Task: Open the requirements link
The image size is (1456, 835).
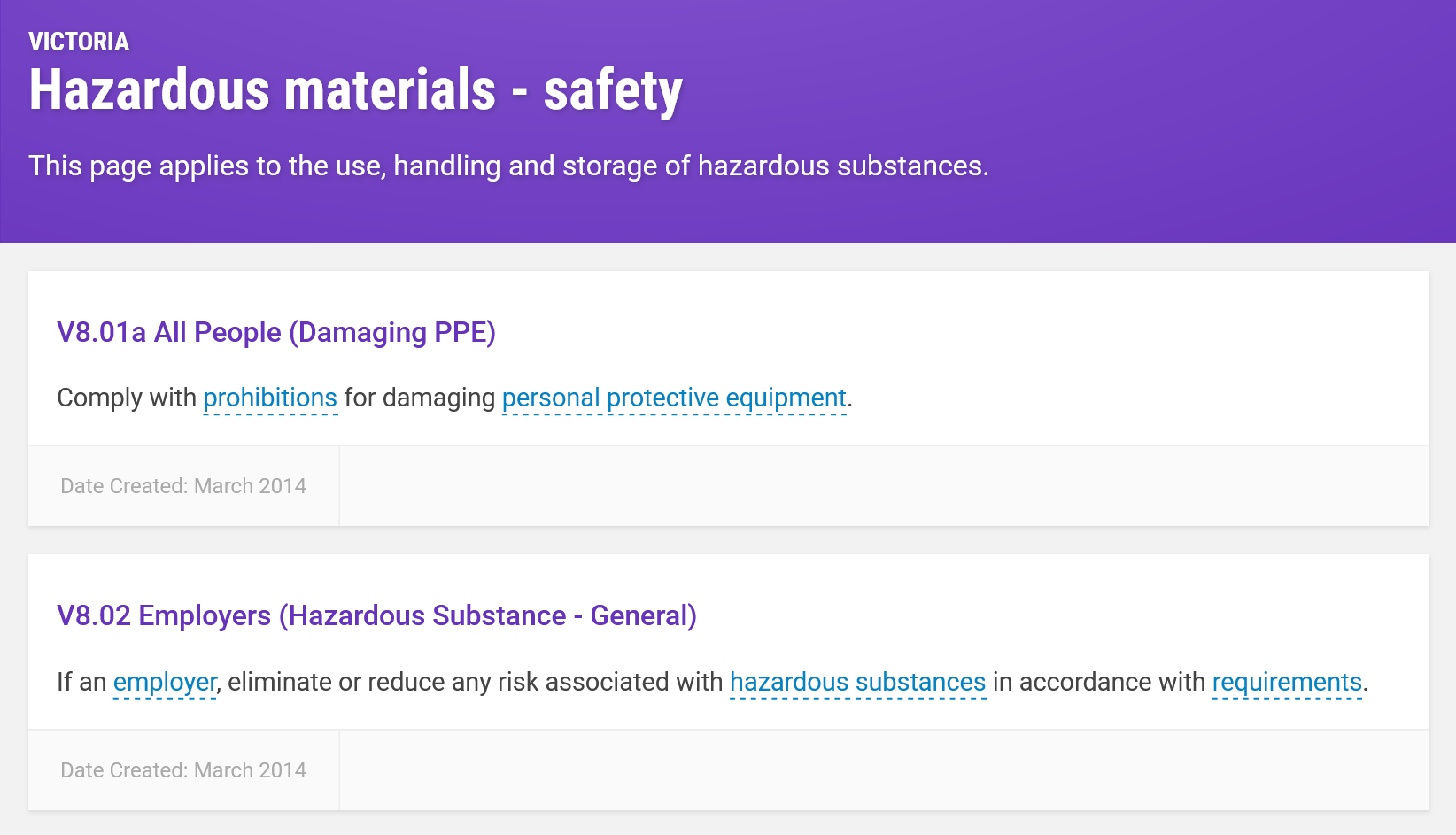Action: (x=1287, y=682)
